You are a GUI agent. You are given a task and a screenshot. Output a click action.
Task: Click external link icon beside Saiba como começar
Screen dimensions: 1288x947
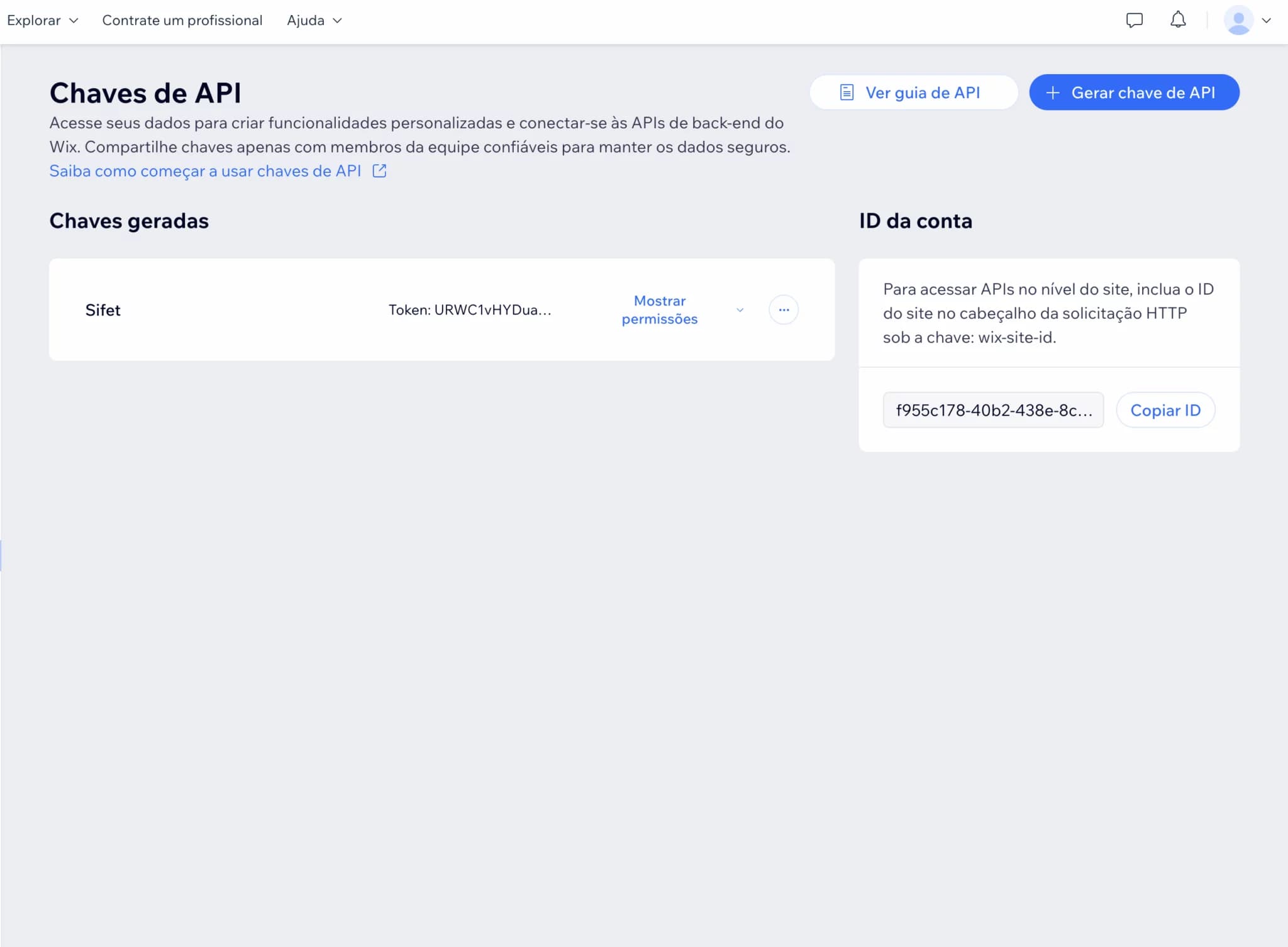379,171
